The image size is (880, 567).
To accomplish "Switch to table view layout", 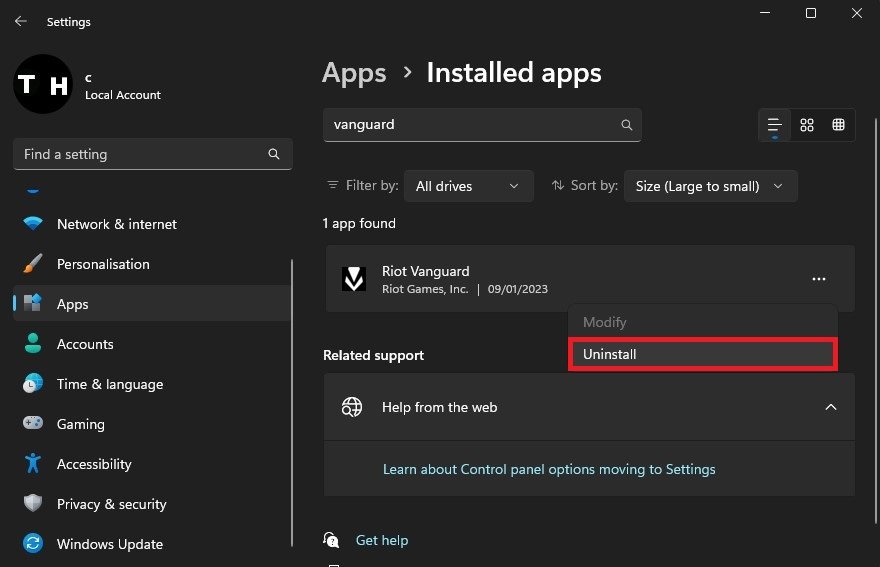I will point(838,125).
